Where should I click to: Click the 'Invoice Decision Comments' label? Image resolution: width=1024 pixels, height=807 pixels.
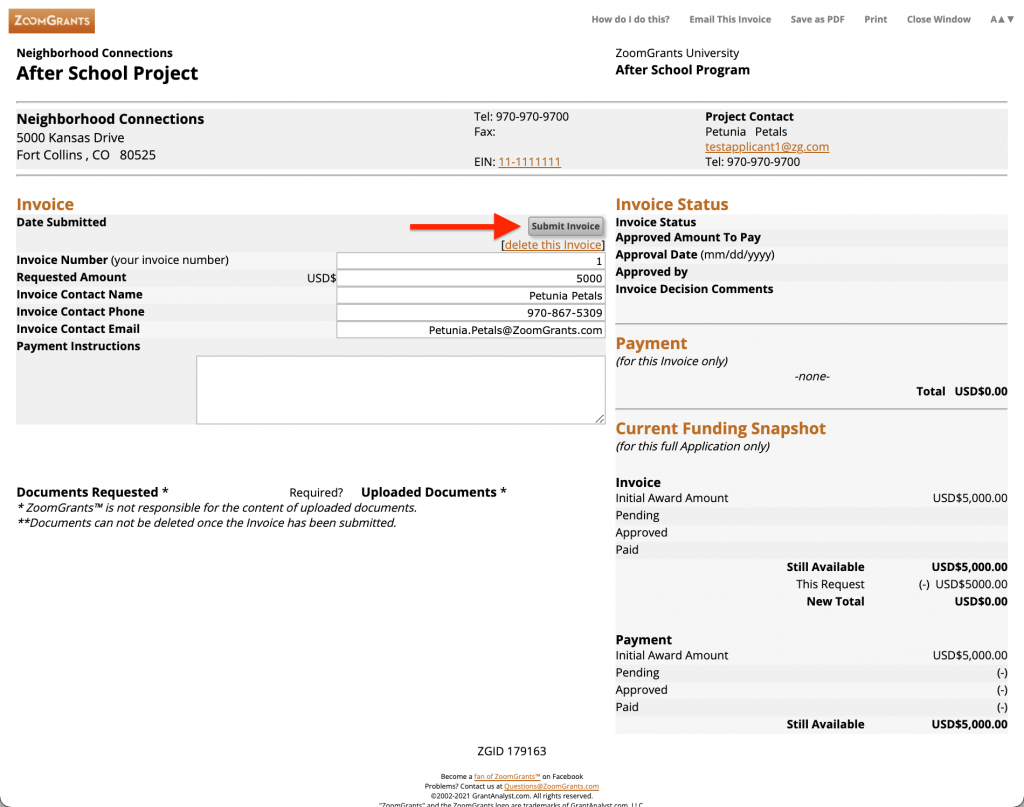tap(694, 289)
